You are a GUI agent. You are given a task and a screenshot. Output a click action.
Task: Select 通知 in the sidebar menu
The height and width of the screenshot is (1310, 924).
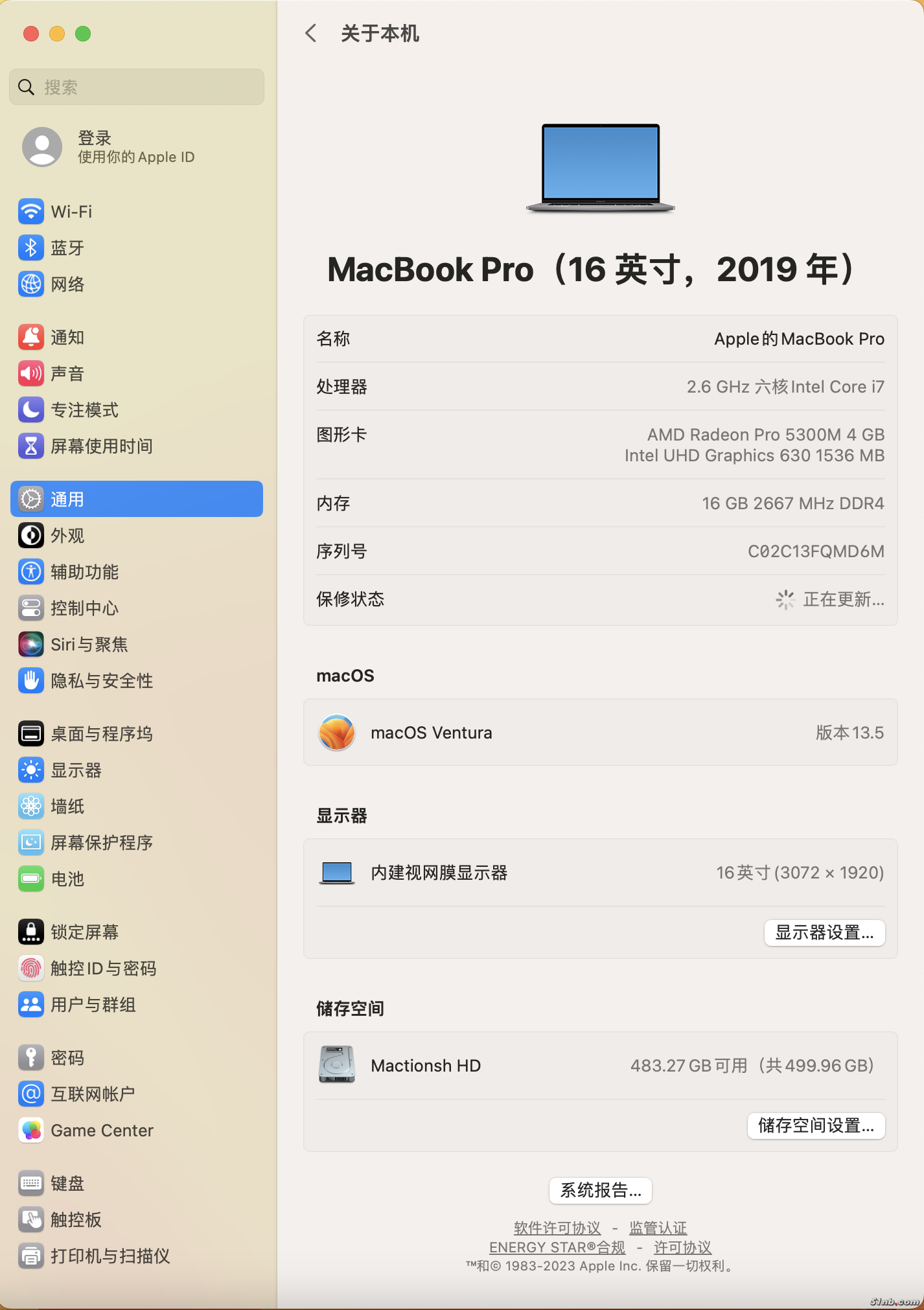(x=67, y=338)
